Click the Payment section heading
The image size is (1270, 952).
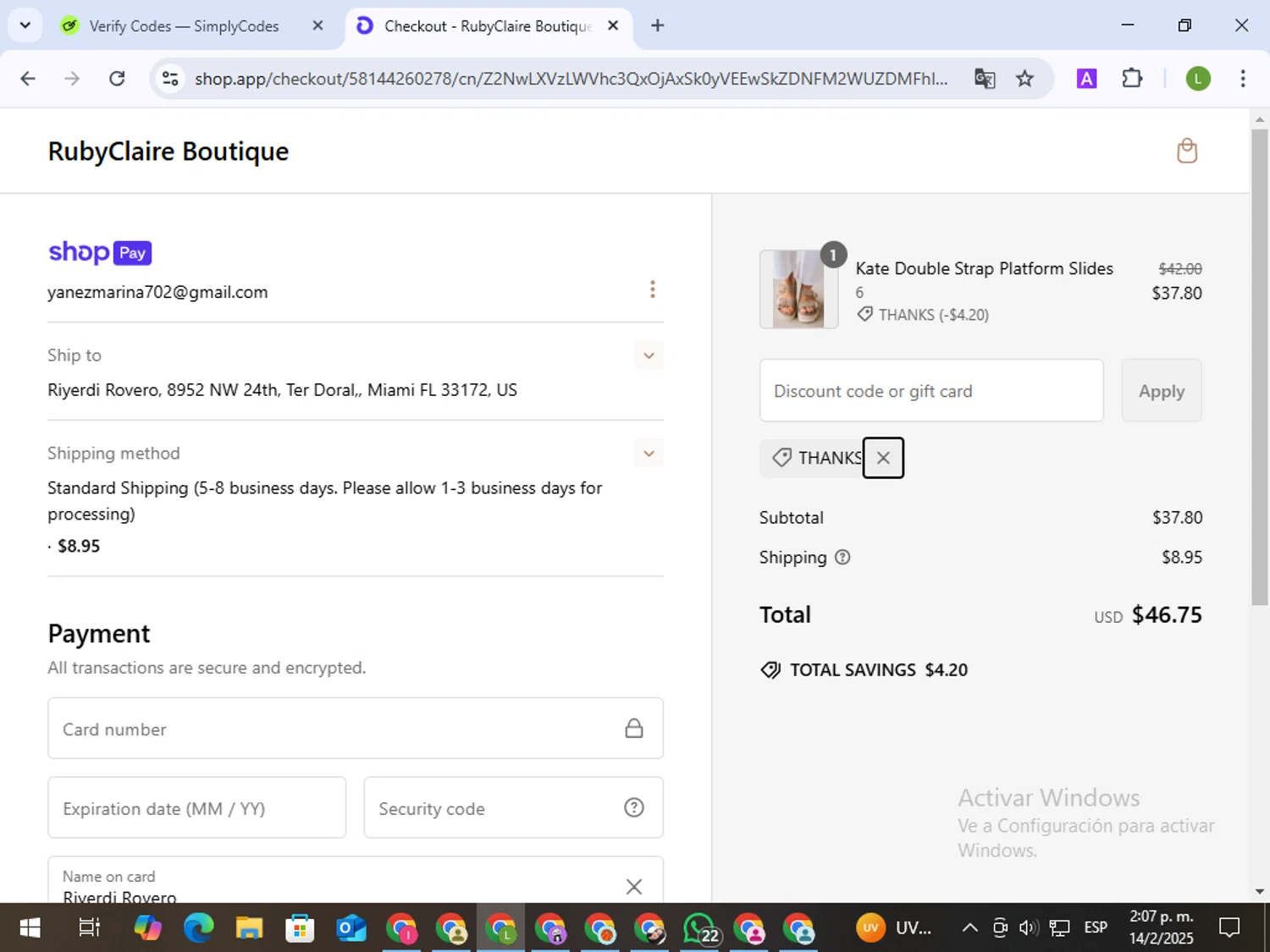[x=99, y=634]
